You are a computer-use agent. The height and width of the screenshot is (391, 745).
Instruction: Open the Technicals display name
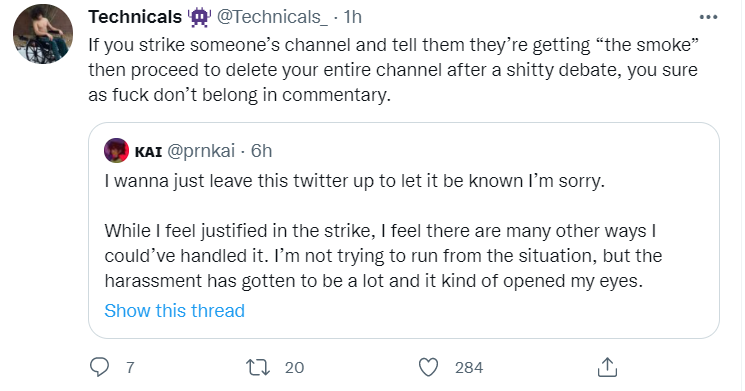(135, 17)
